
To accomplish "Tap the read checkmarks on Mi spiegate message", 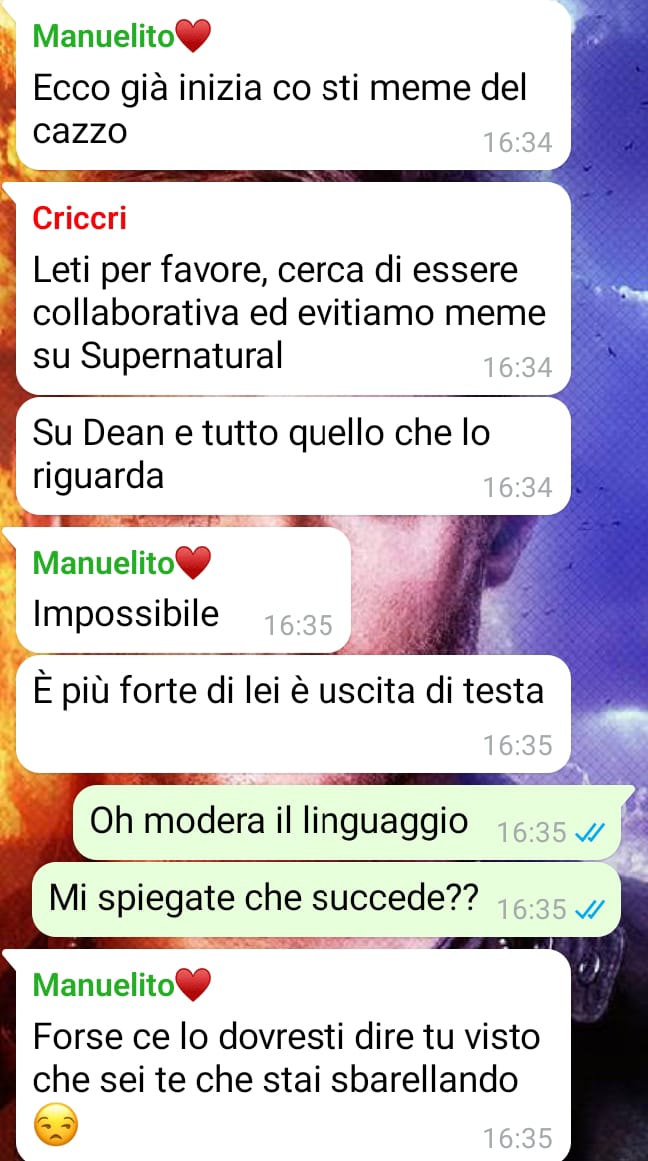I will pos(590,909).
